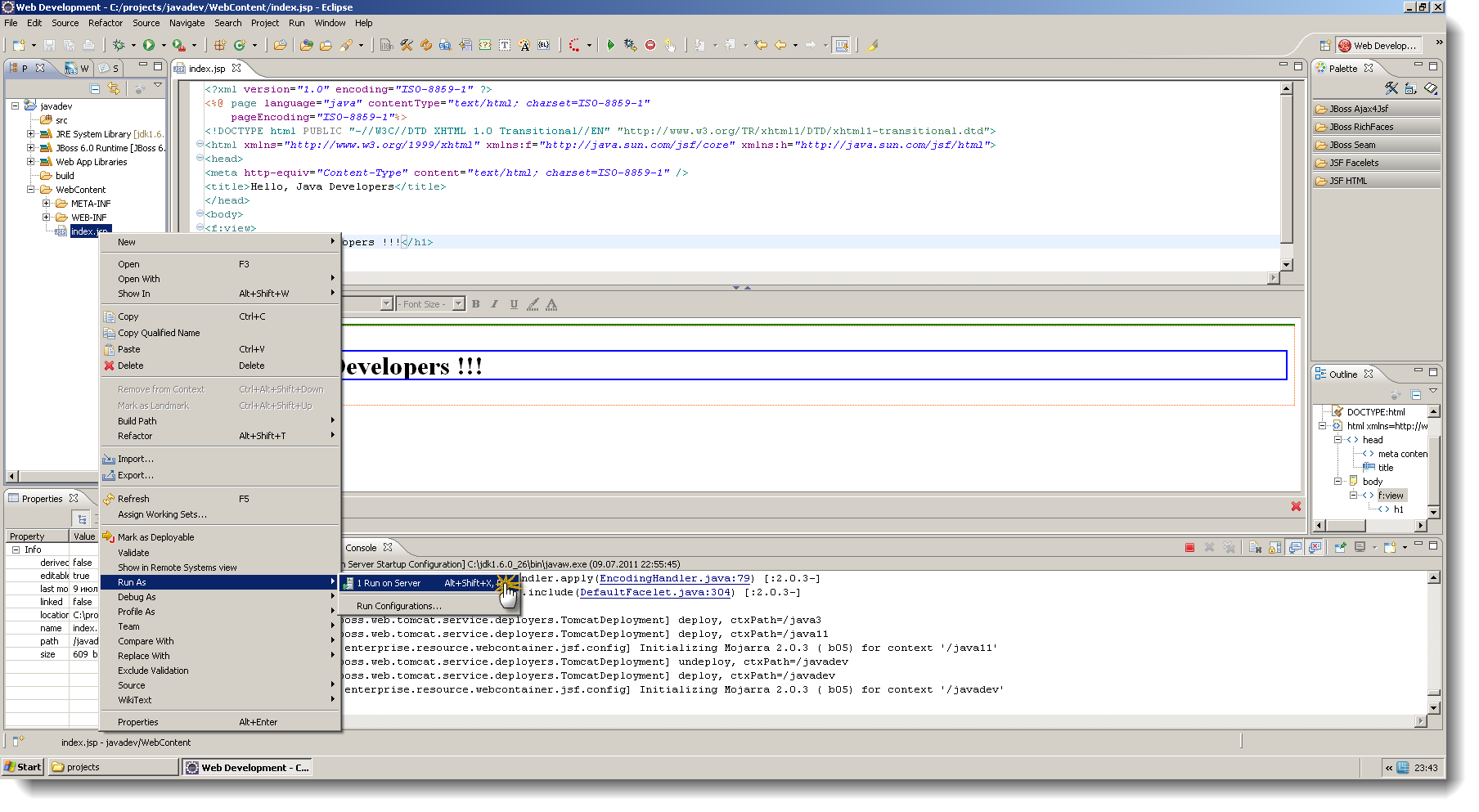1479x812 pixels.
Task: Terminate the server with the red stop icon
Action: 1189,547
